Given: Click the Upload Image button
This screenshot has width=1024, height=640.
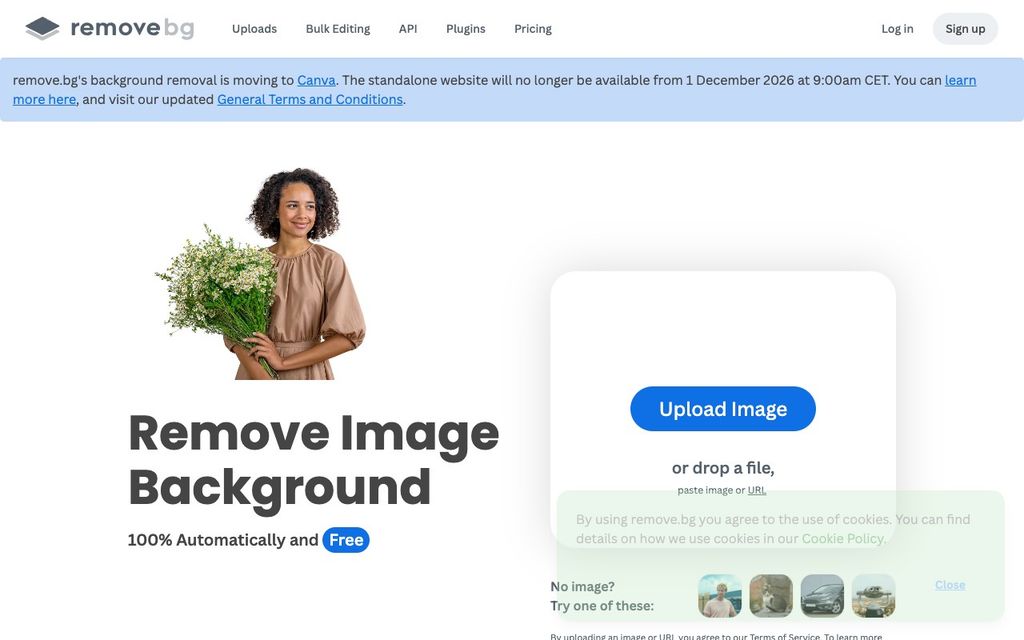Looking at the screenshot, I should (x=723, y=409).
